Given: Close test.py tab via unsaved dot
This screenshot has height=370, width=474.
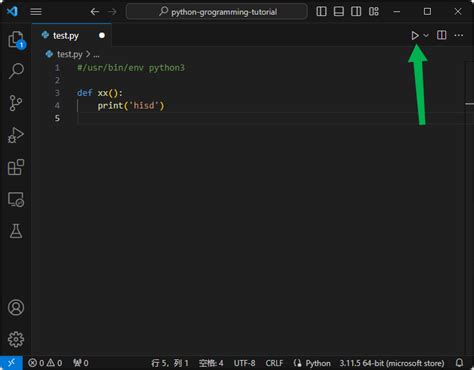Looking at the screenshot, I should click(102, 35).
